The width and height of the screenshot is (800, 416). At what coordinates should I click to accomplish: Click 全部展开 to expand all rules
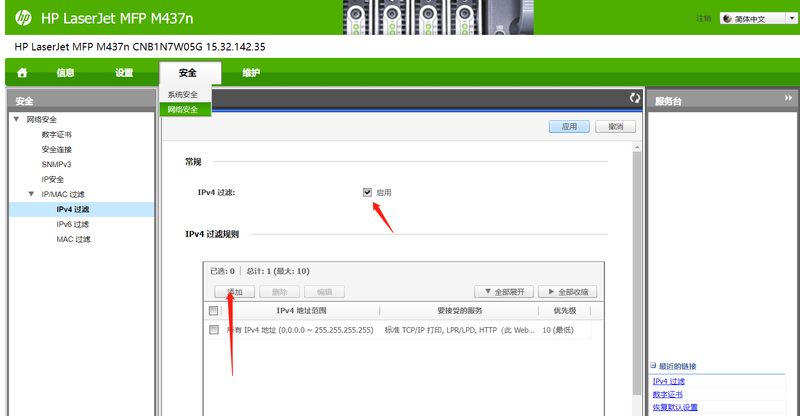pos(504,292)
